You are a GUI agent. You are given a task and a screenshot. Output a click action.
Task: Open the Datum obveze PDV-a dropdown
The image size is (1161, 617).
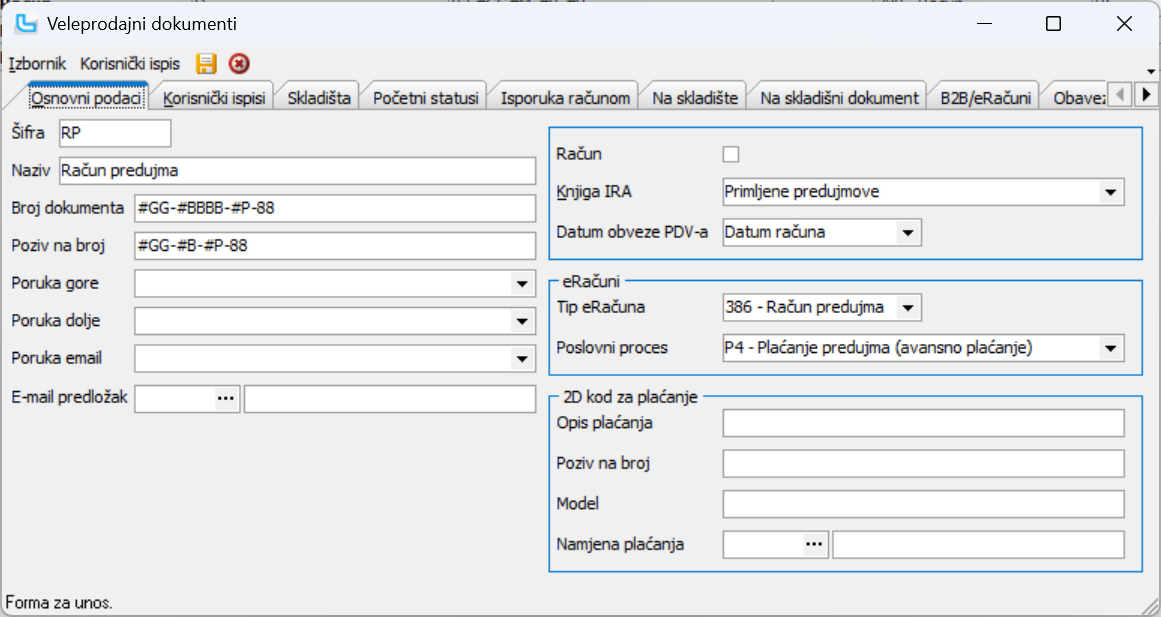907,233
